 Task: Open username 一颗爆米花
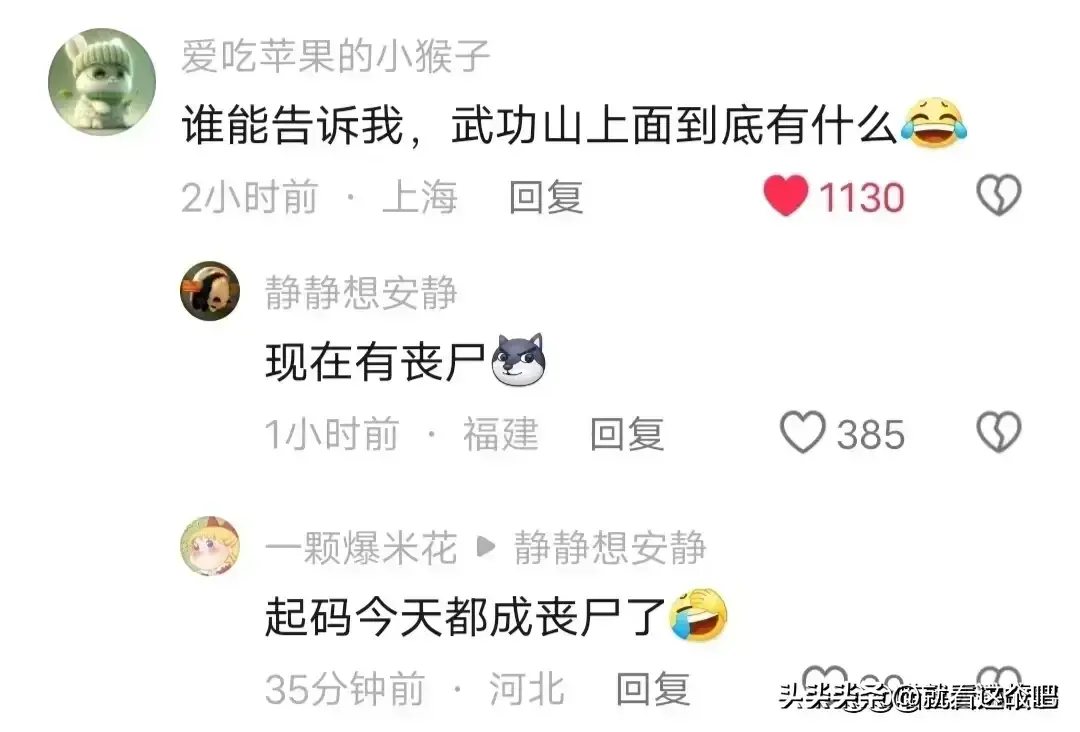click(361, 548)
